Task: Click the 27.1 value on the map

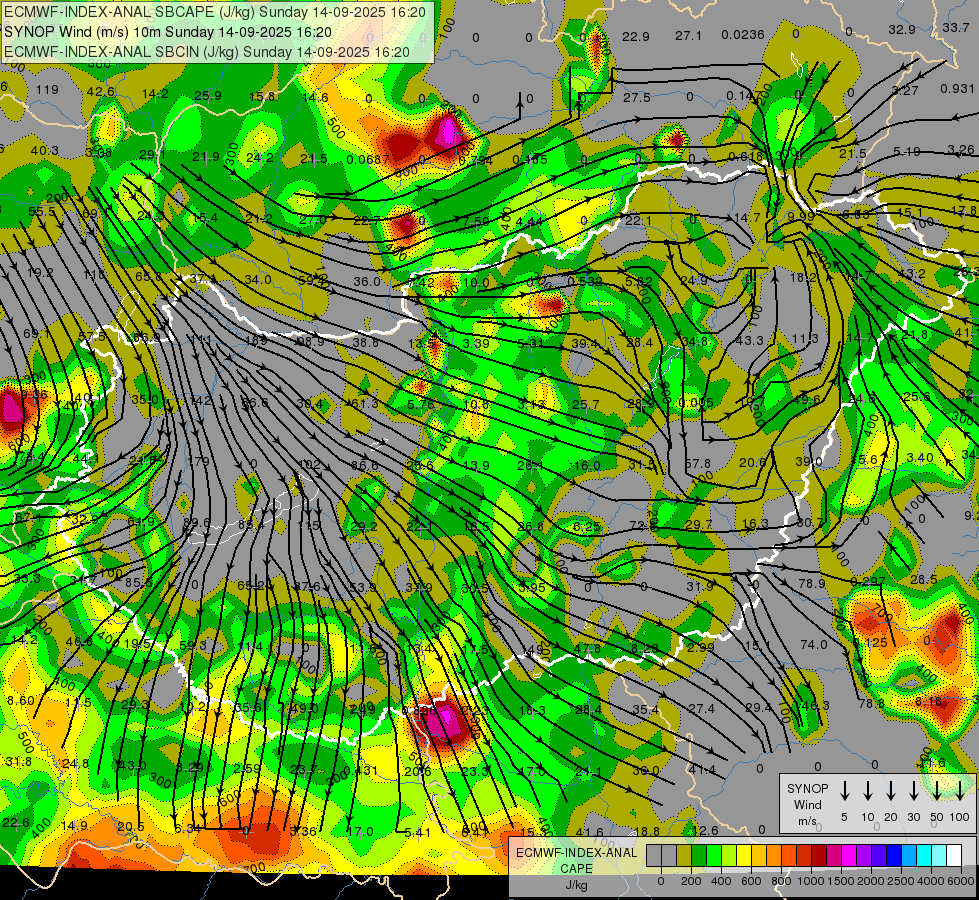Action: [x=688, y=36]
